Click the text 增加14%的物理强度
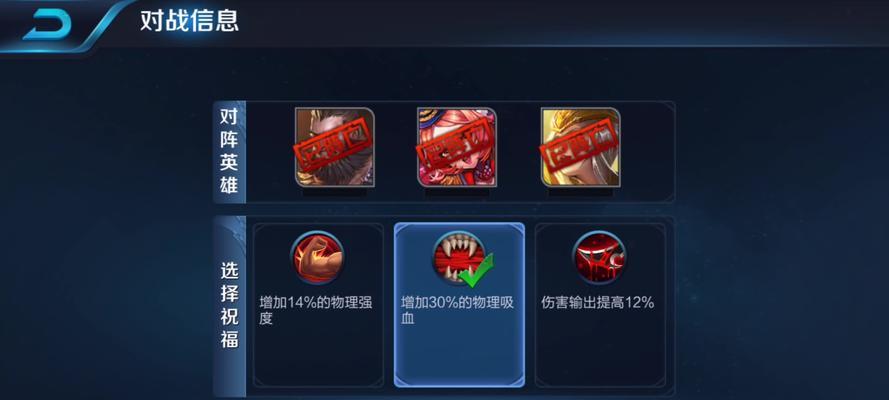This screenshot has height=400, width=889. (316, 310)
